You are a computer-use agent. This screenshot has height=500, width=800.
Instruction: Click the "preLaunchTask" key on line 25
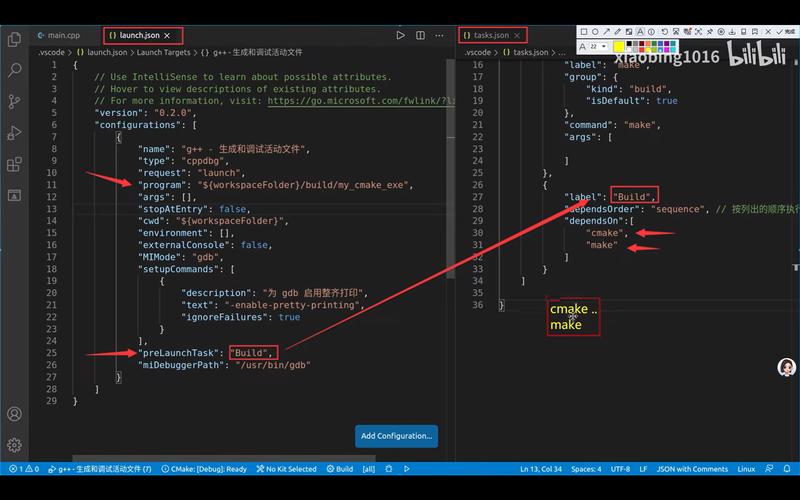coord(178,353)
